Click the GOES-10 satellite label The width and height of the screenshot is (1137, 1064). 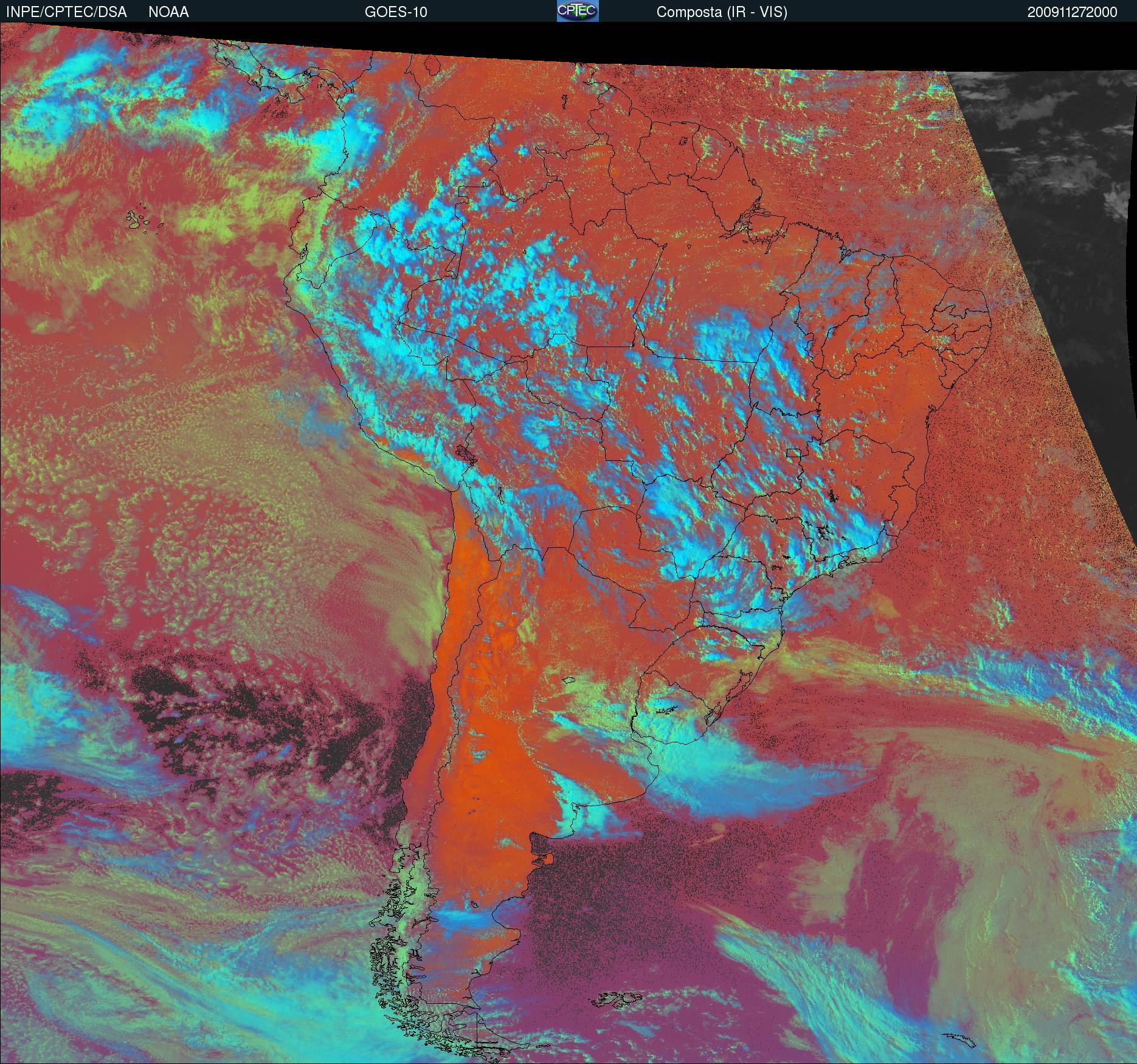coord(396,12)
